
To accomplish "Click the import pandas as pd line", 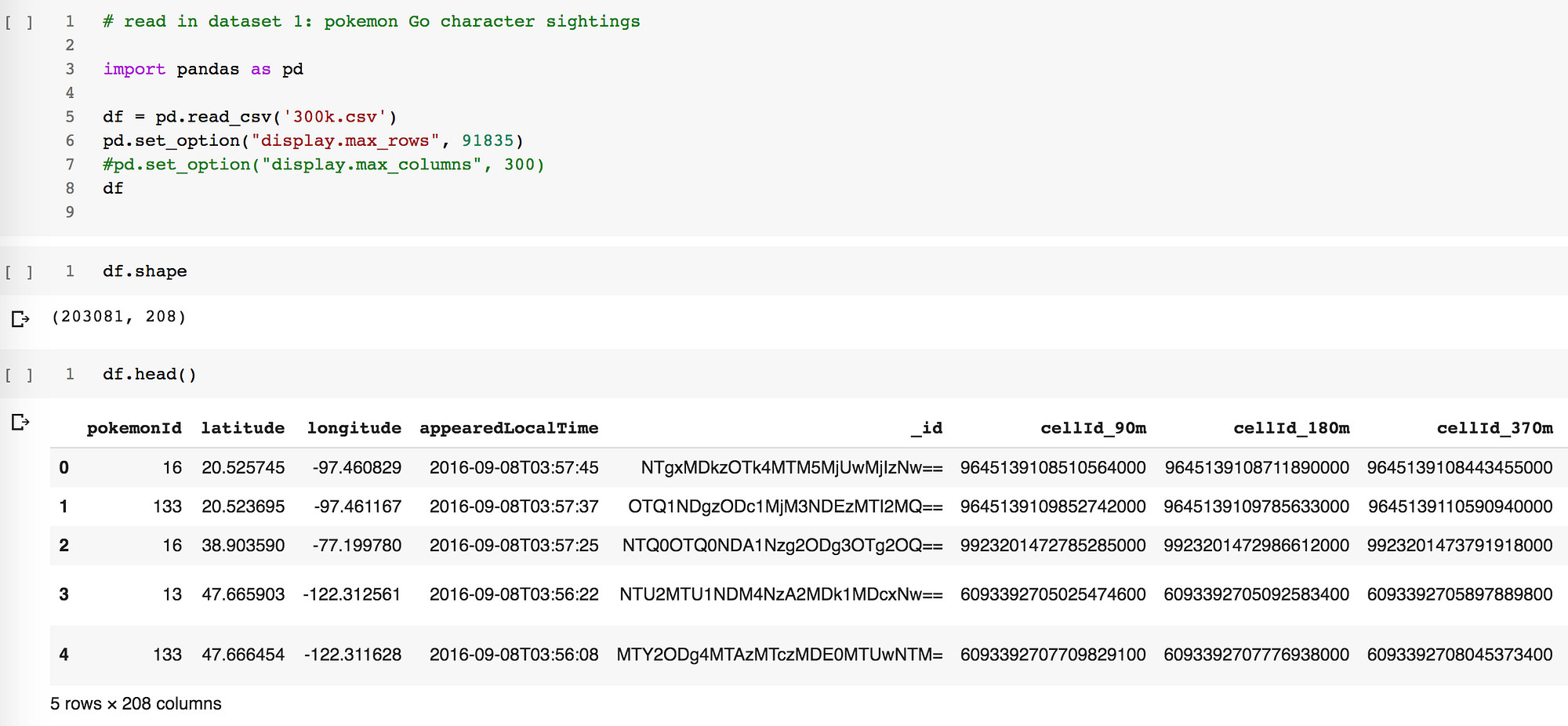I will click(x=202, y=69).
